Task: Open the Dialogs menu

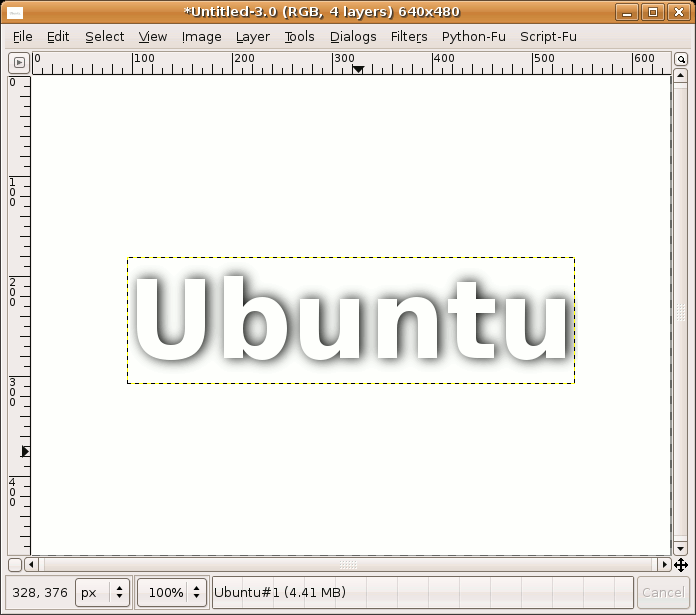Action: (353, 36)
